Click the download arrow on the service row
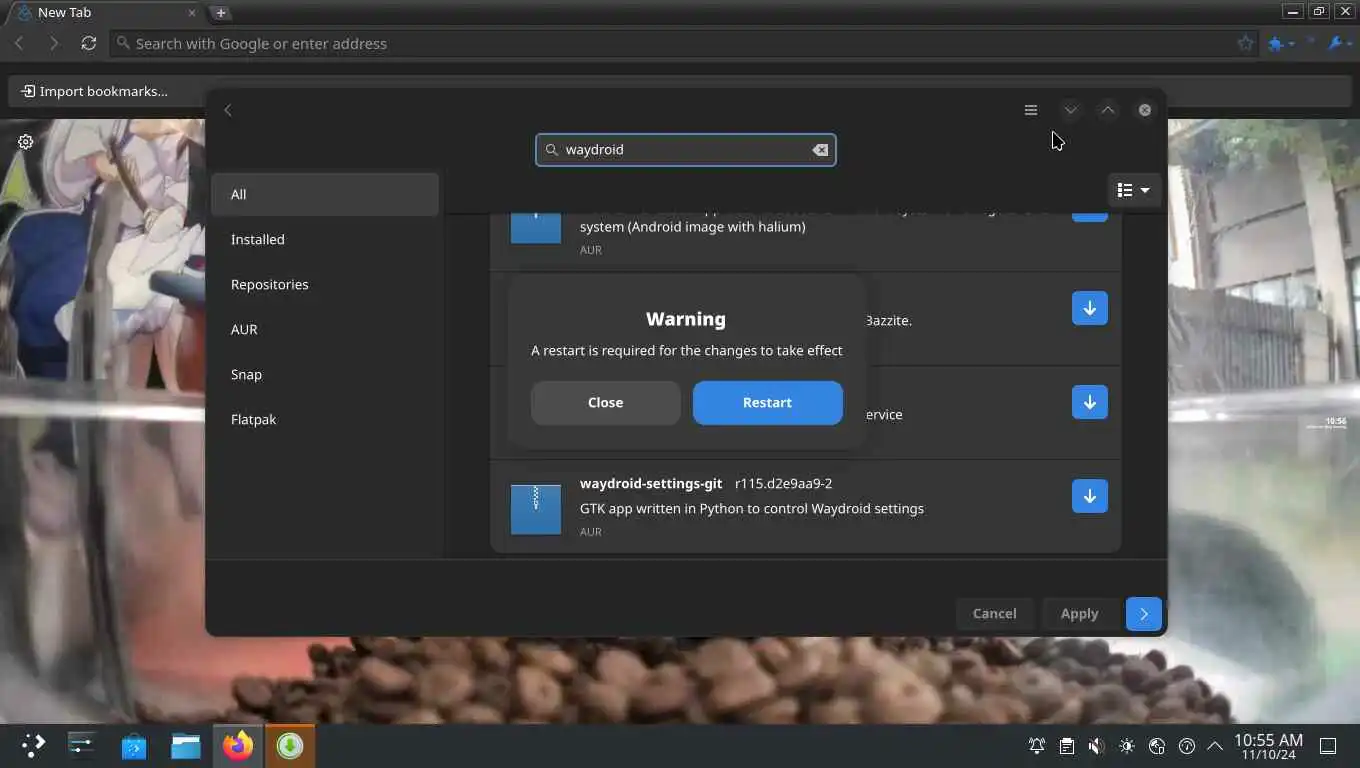 [1090, 402]
